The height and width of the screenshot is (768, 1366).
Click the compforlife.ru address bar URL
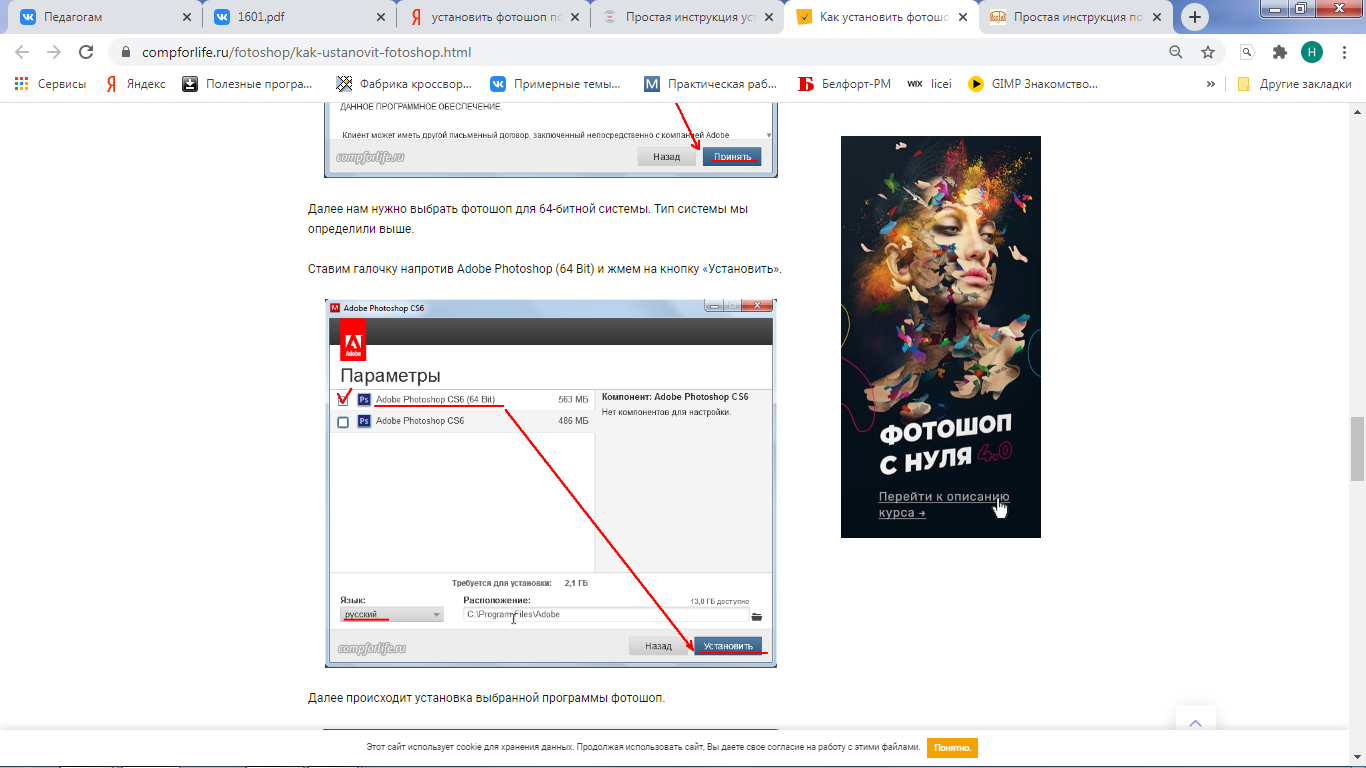307,52
